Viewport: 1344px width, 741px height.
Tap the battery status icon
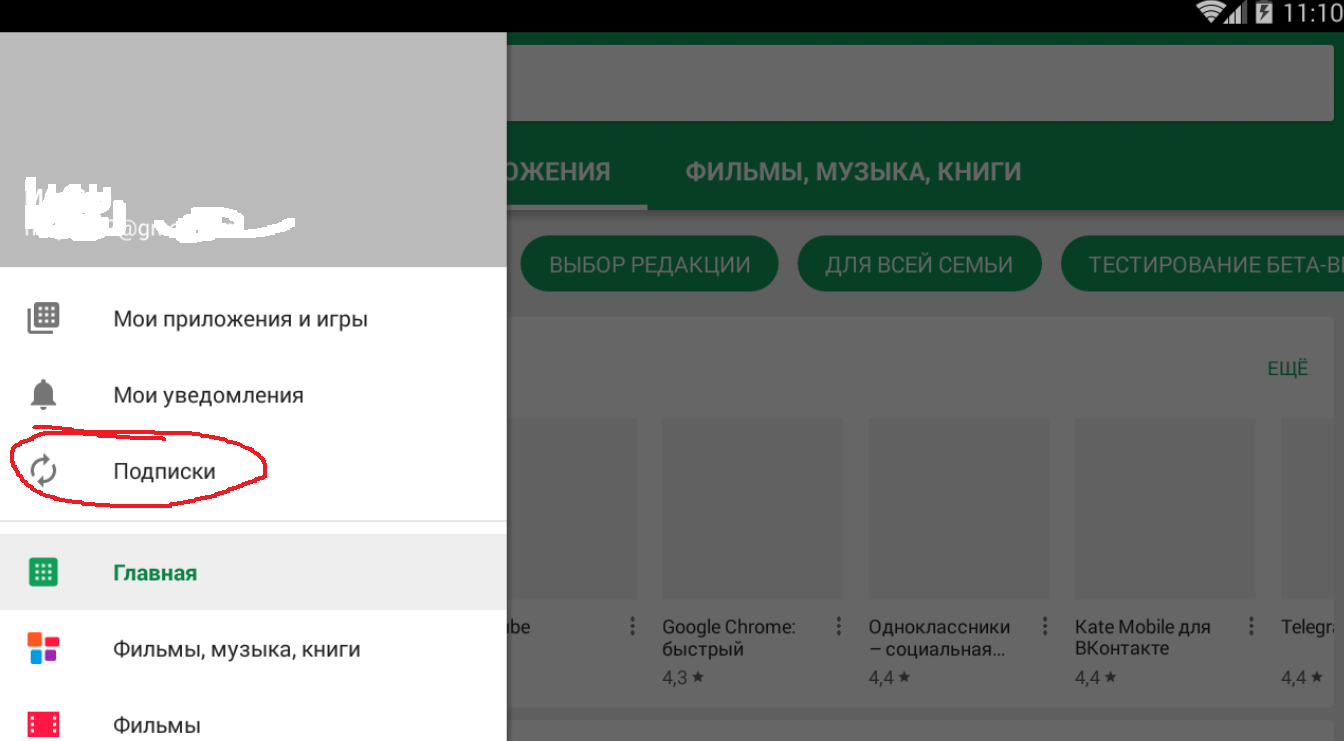(x=1264, y=13)
